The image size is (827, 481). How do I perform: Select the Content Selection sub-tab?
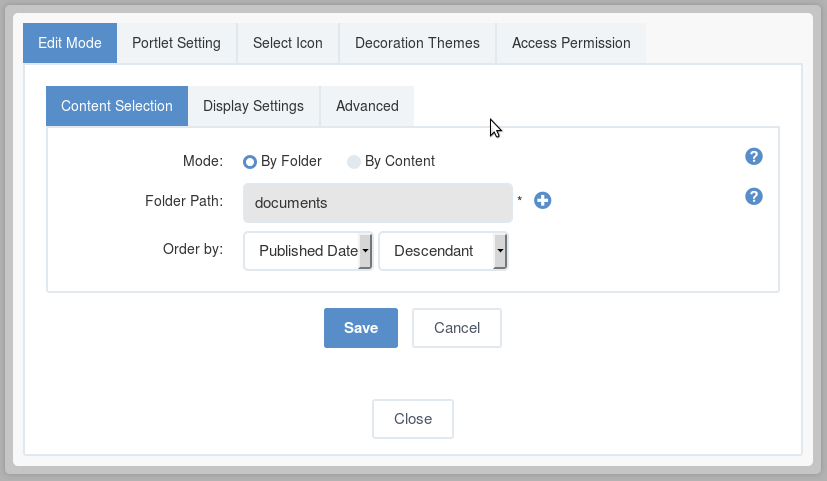coord(117,106)
